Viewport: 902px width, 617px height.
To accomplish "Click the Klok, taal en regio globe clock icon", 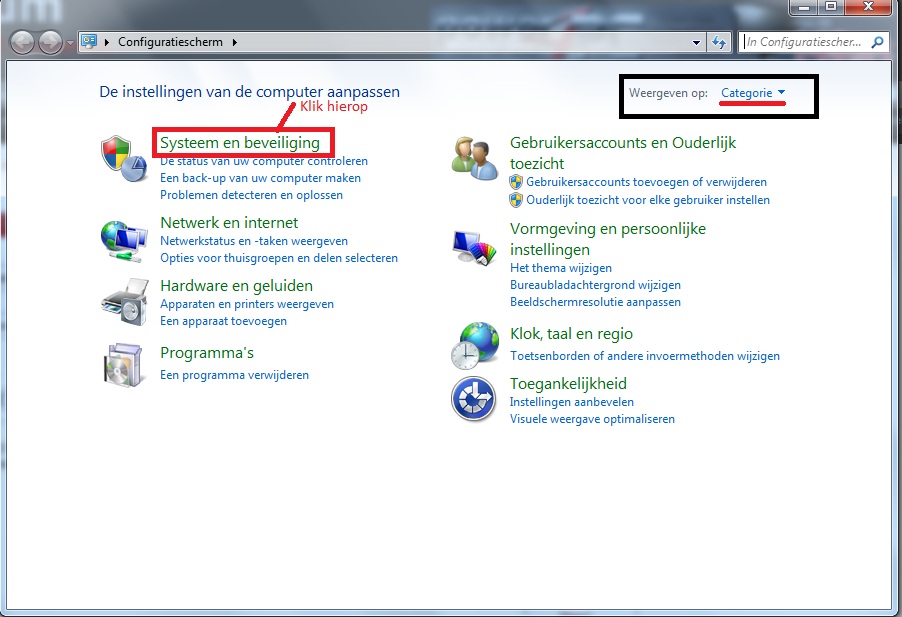I will click(x=475, y=345).
